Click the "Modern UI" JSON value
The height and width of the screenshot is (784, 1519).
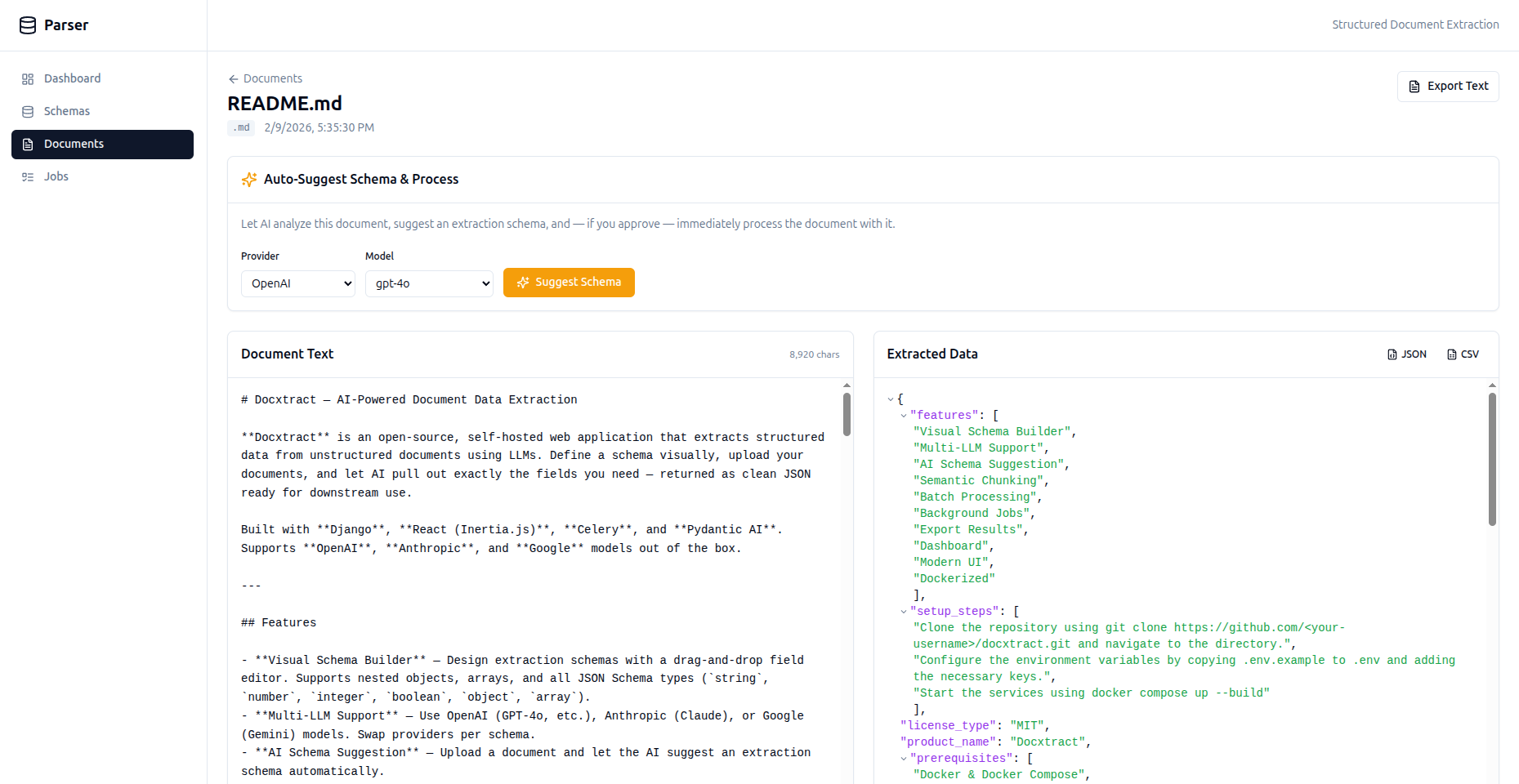click(x=951, y=563)
